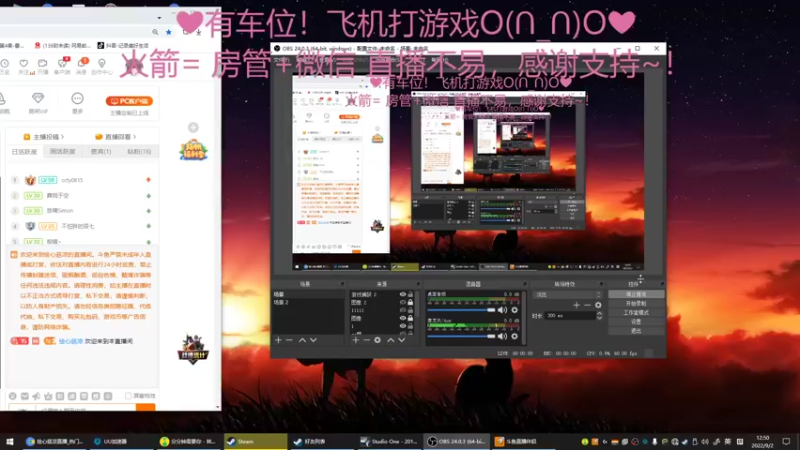Open the browser downloads icon
Screen dimensions: 800x450
(x=198, y=32)
